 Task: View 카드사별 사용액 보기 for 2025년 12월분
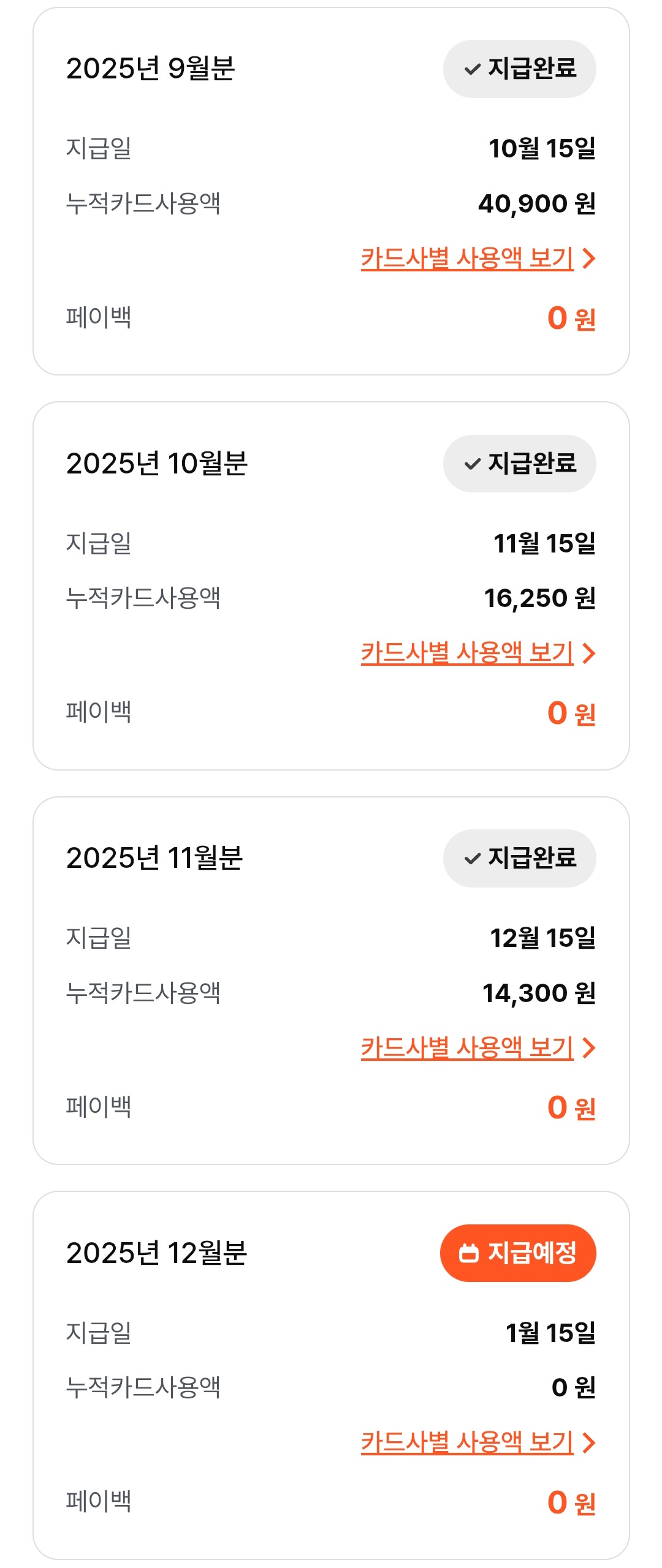point(467,1443)
